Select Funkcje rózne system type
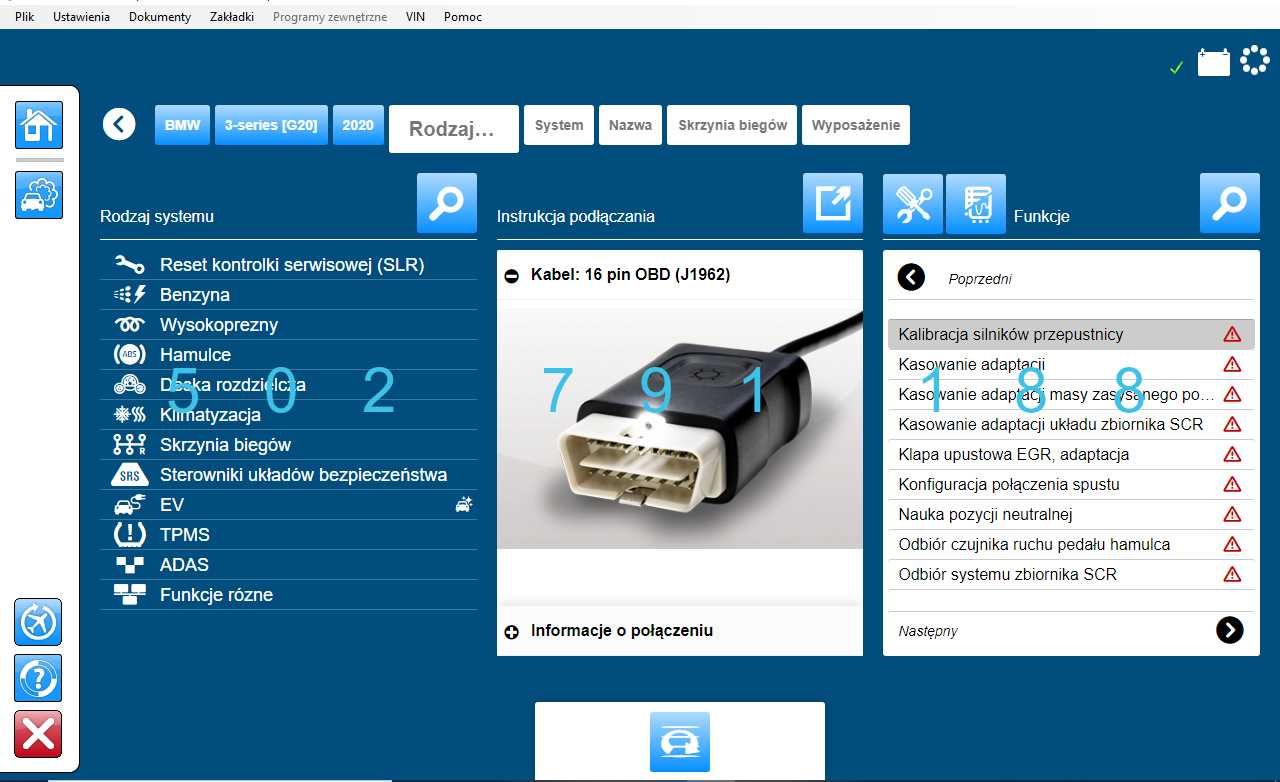Image resolution: width=1280 pixels, height=782 pixels. coord(288,595)
